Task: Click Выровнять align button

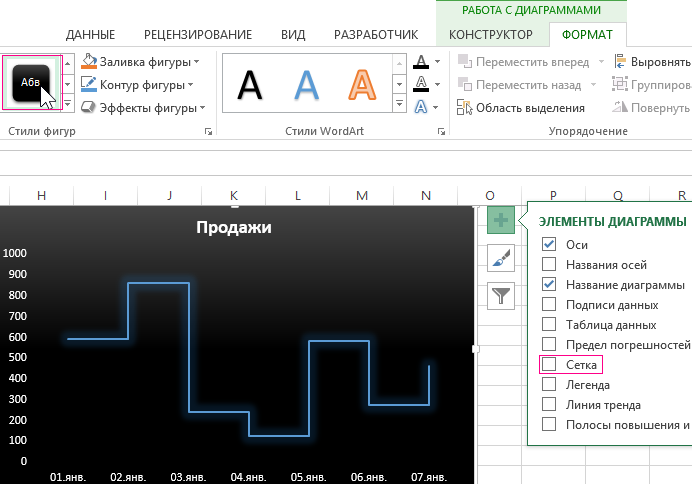Action: [x=652, y=62]
